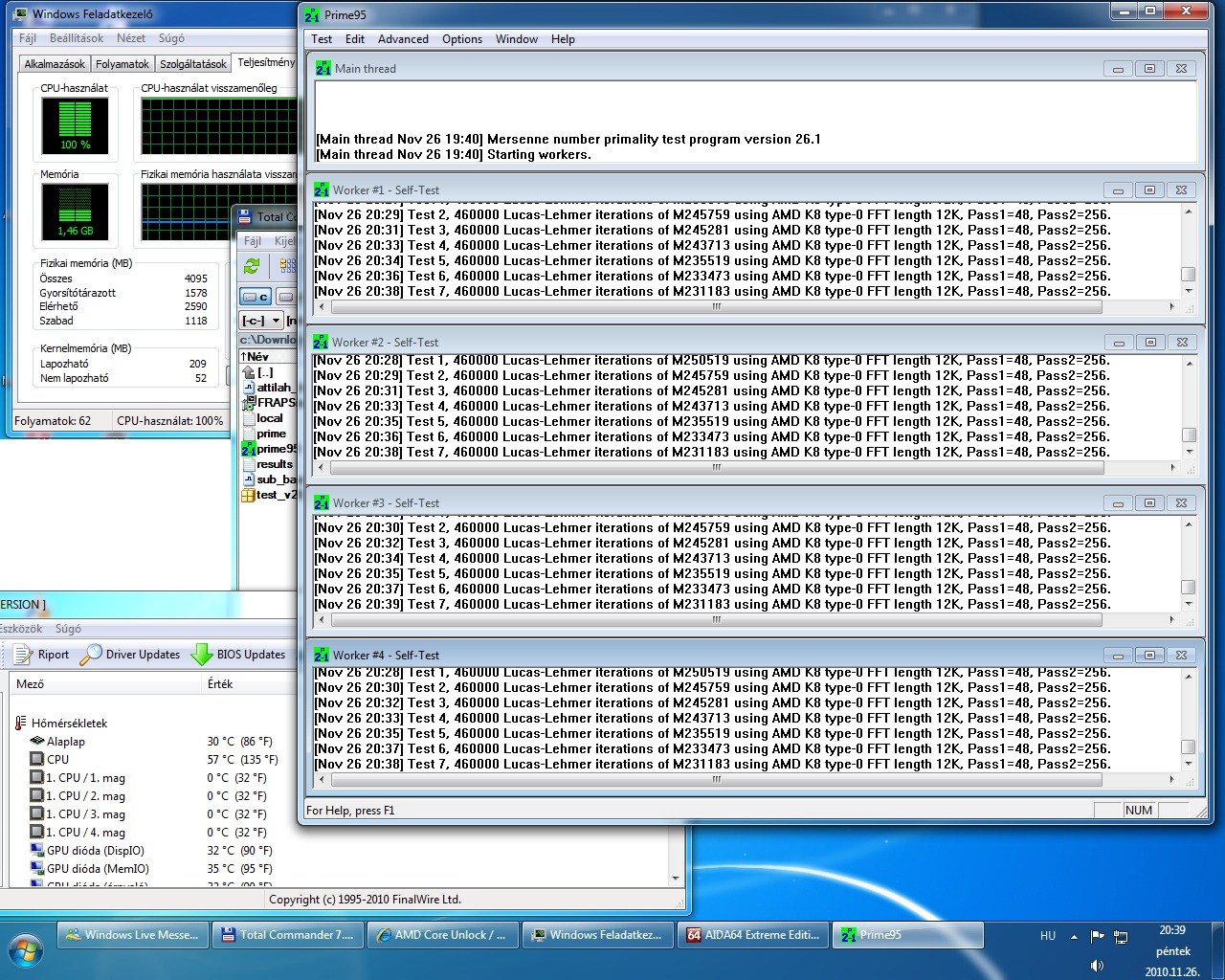The width and height of the screenshot is (1225, 980).
Task: Click the Memória usage gauge in Task Manager
Action: pos(76,212)
